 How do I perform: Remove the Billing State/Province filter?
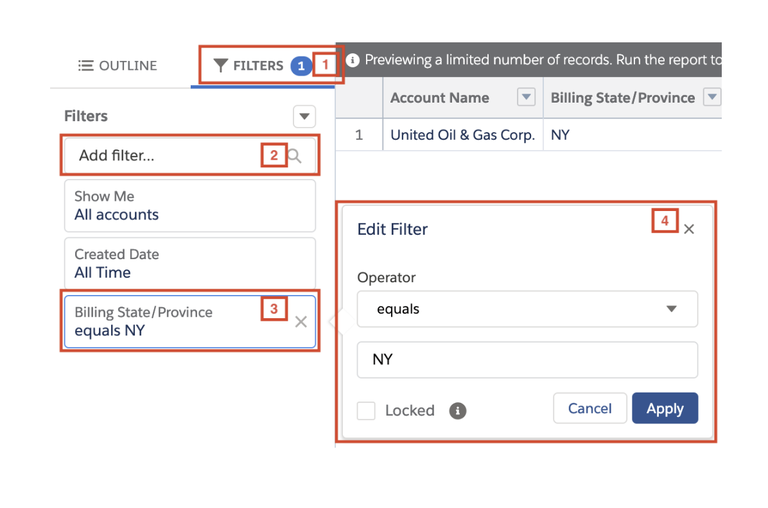[301, 322]
